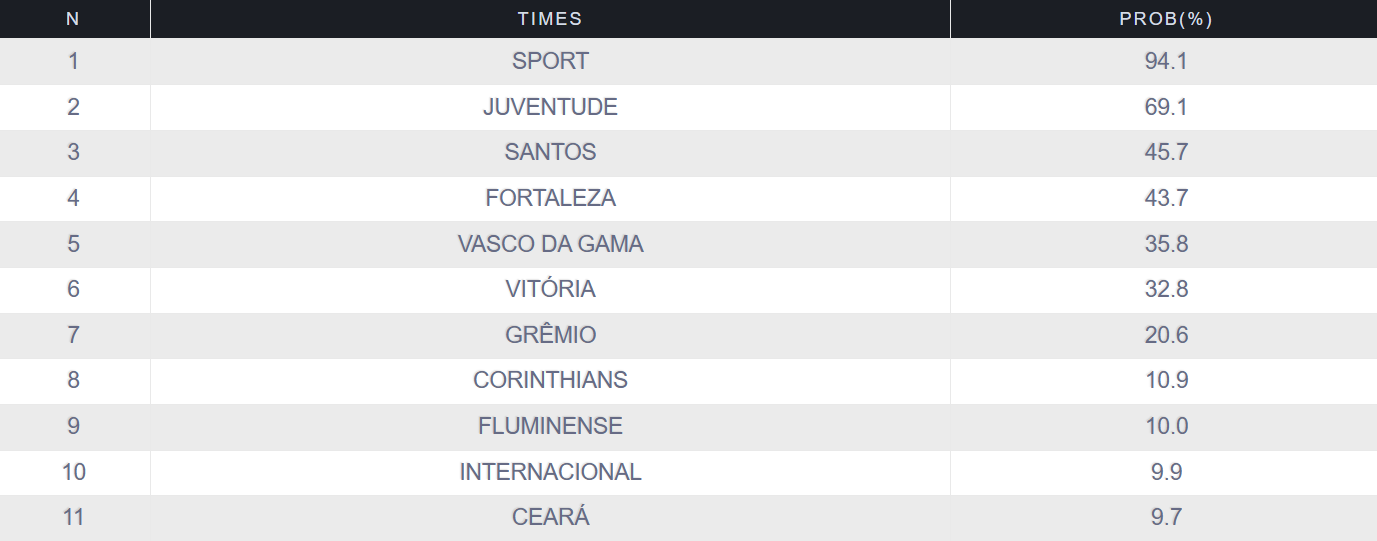Click the 94.1 probability value

coord(1166,61)
